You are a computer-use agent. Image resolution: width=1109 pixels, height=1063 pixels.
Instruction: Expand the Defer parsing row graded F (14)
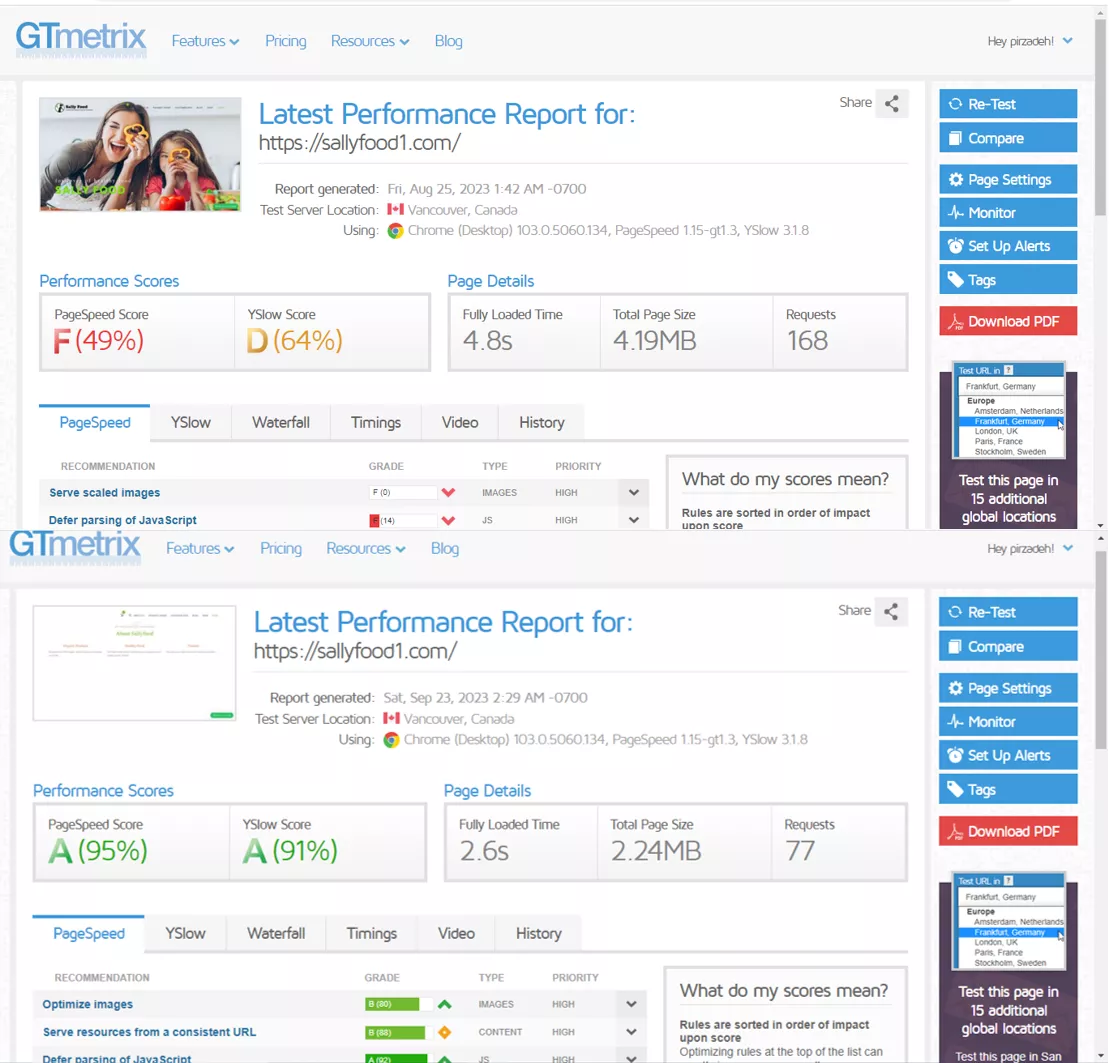634,520
